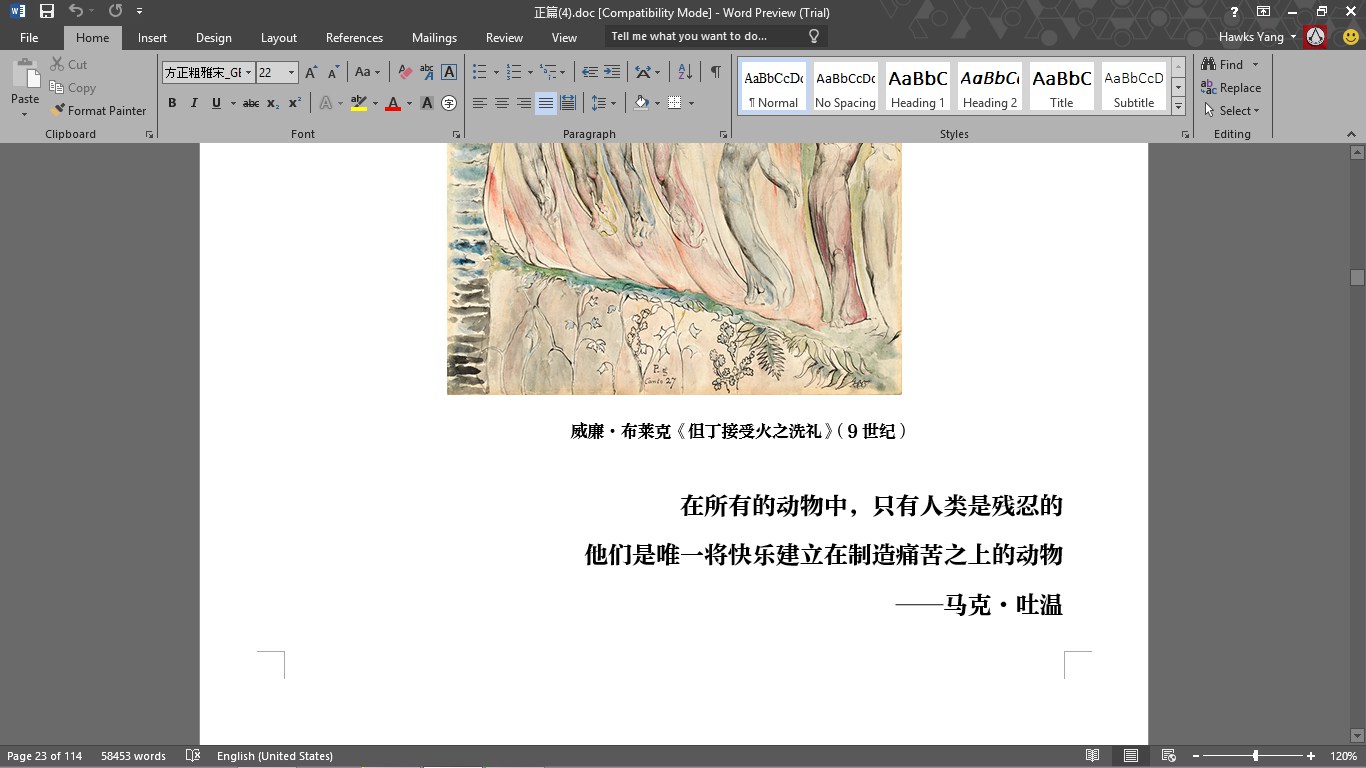Screen dimensions: 1366x768
Task: Open the Font dialog launcher
Action: pos(456,134)
